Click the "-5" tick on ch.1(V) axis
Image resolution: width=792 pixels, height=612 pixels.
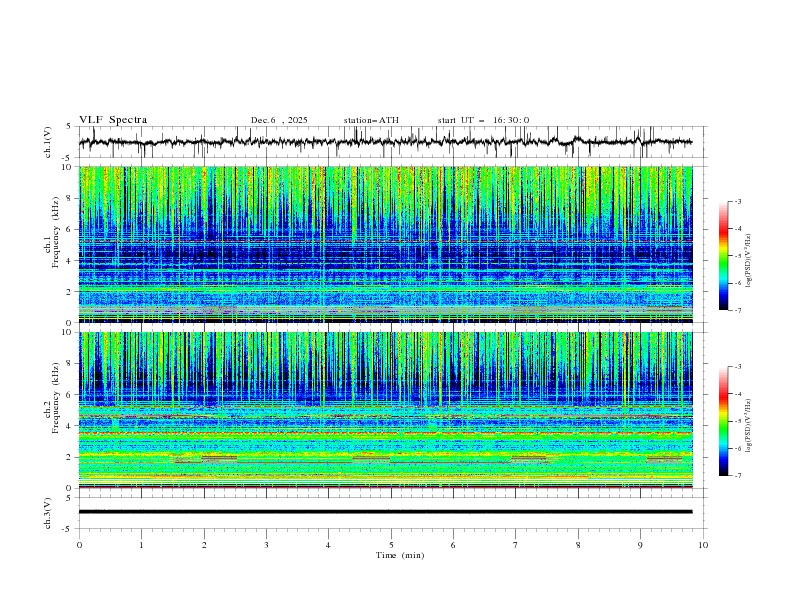(68, 158)
